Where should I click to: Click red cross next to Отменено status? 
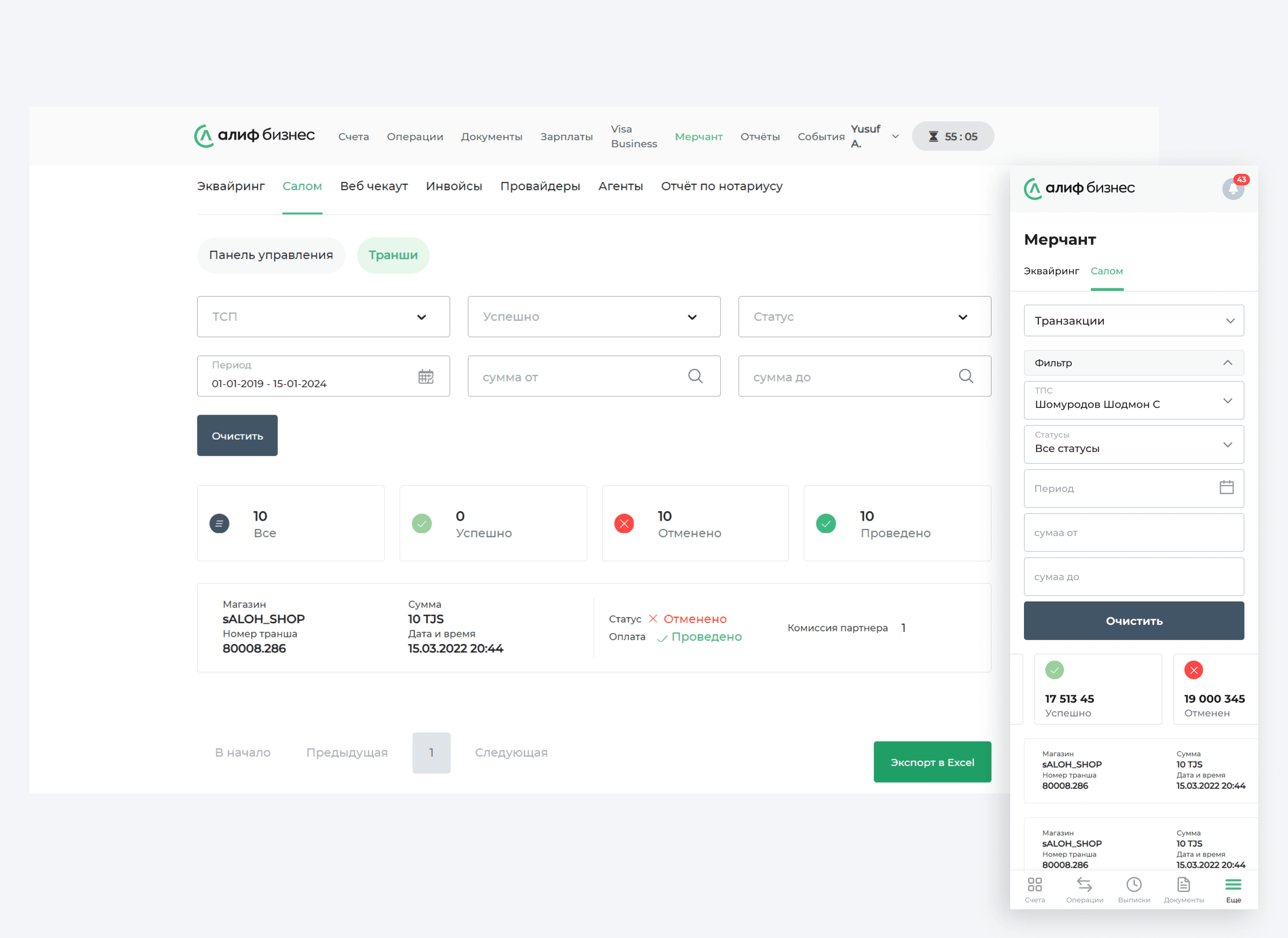point(653,619)
